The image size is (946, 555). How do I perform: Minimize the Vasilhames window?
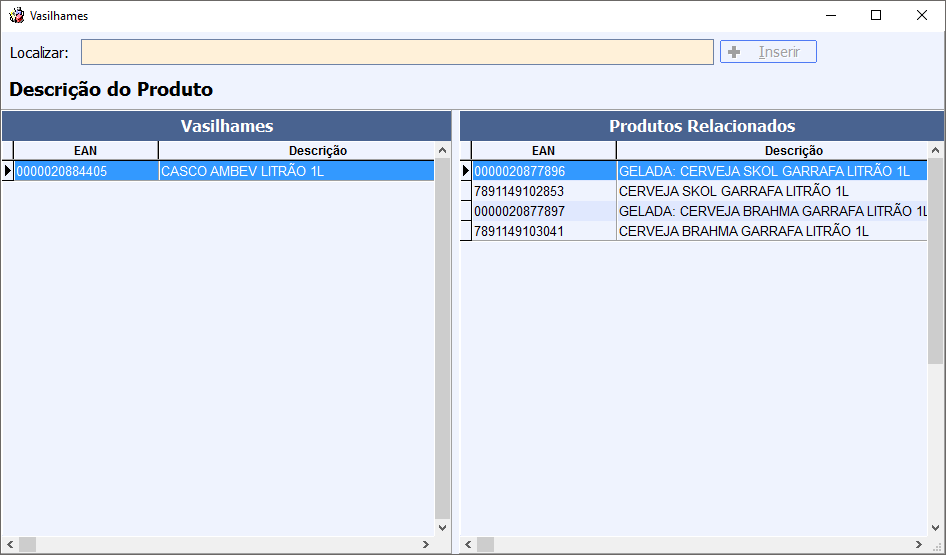(831, 16)
